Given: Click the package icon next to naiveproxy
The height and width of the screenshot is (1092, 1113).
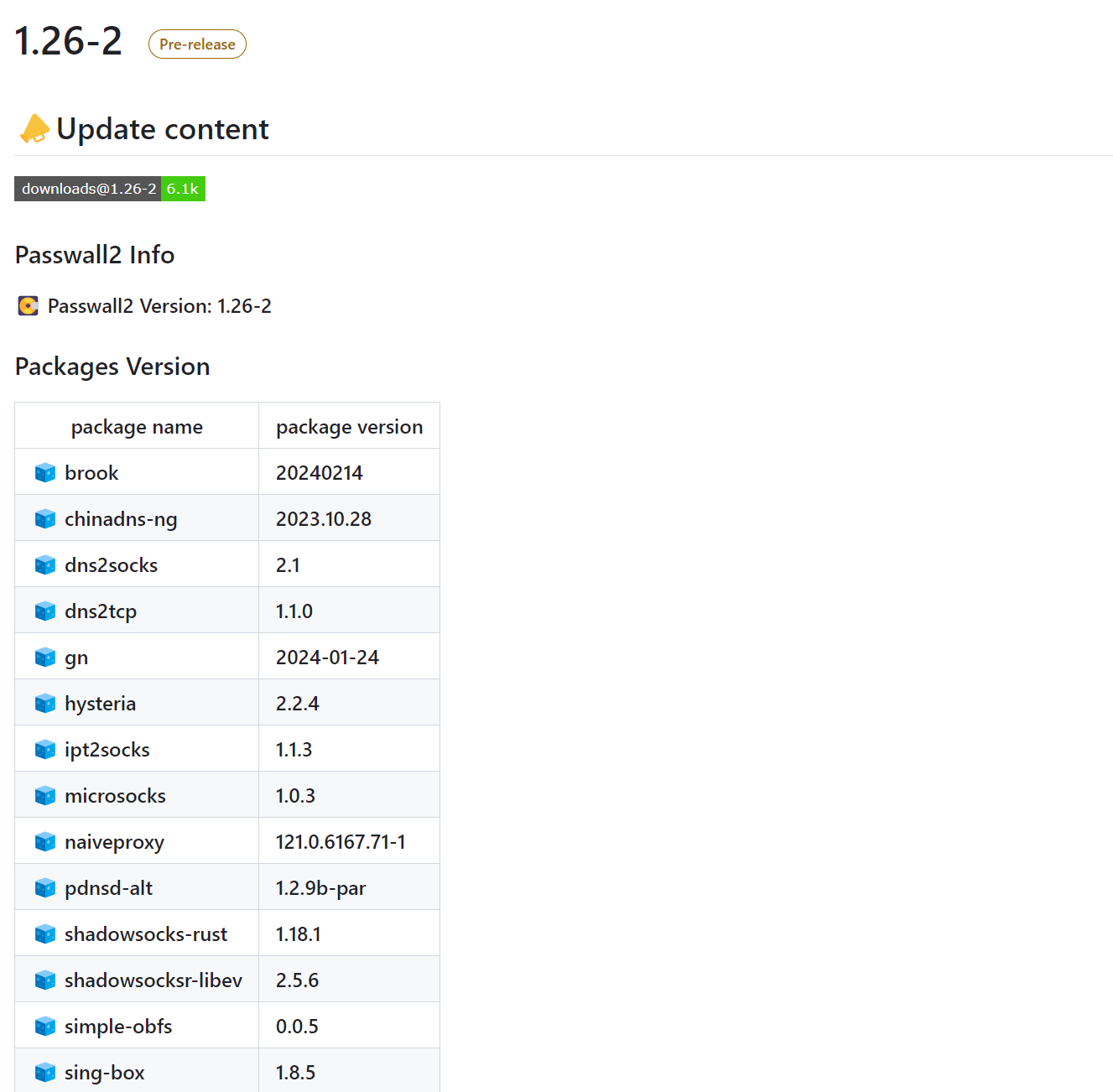Looking at the screenshot, I should pyautogui.click(x=45, y=842).
